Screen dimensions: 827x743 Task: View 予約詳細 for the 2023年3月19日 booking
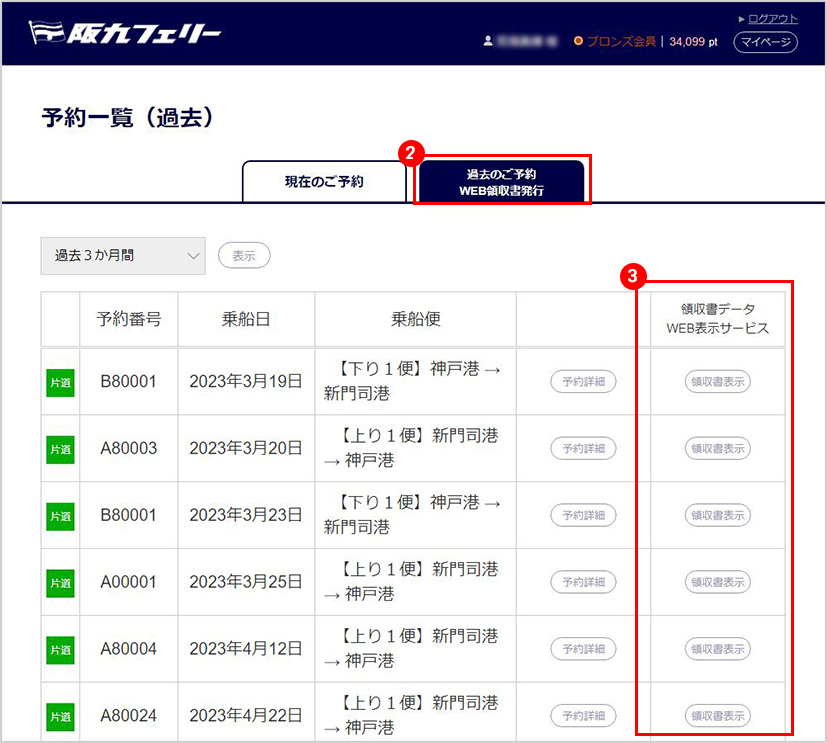pos(583,382)
